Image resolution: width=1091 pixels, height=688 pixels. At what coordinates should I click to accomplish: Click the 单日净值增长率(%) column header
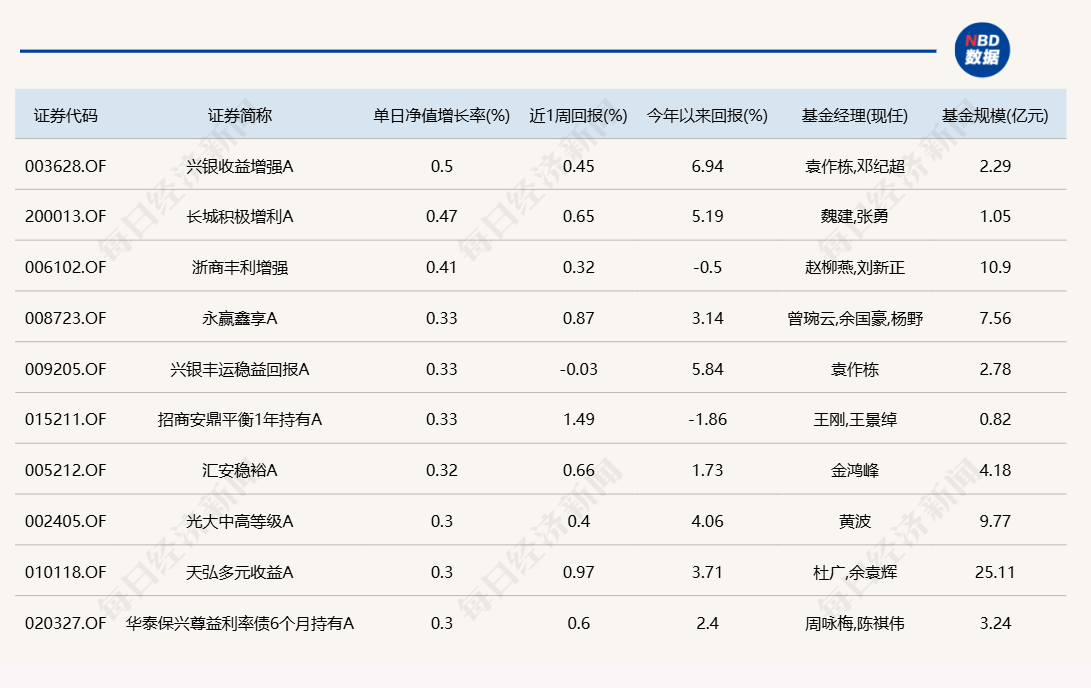[x=442, y=115]
